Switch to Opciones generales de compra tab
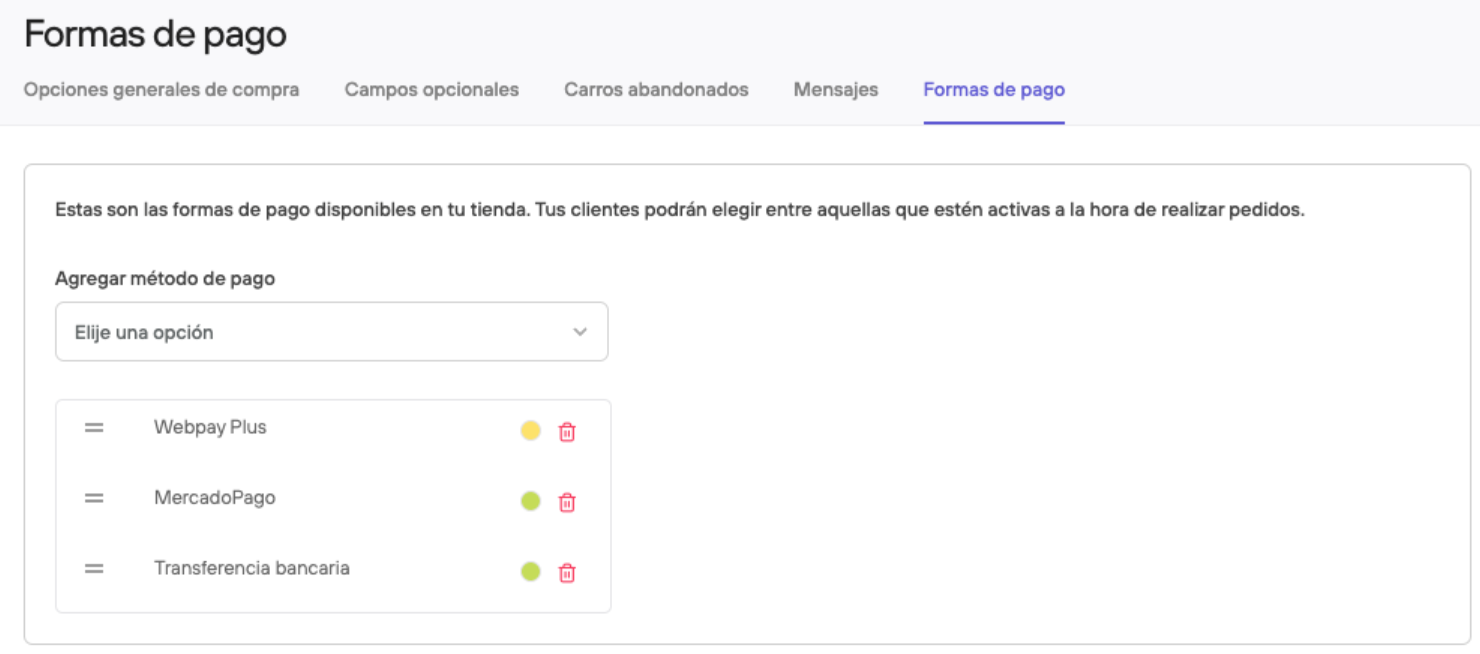 161,89
